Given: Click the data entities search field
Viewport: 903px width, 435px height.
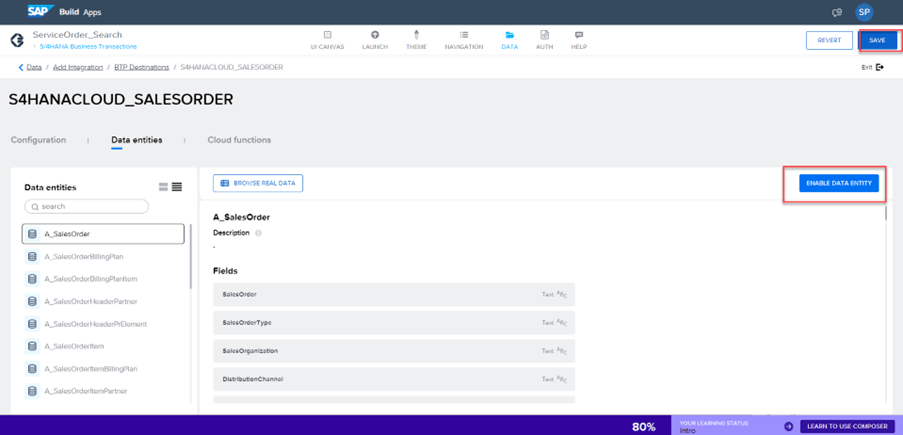Looking at the screenshot, I should 86,206.
